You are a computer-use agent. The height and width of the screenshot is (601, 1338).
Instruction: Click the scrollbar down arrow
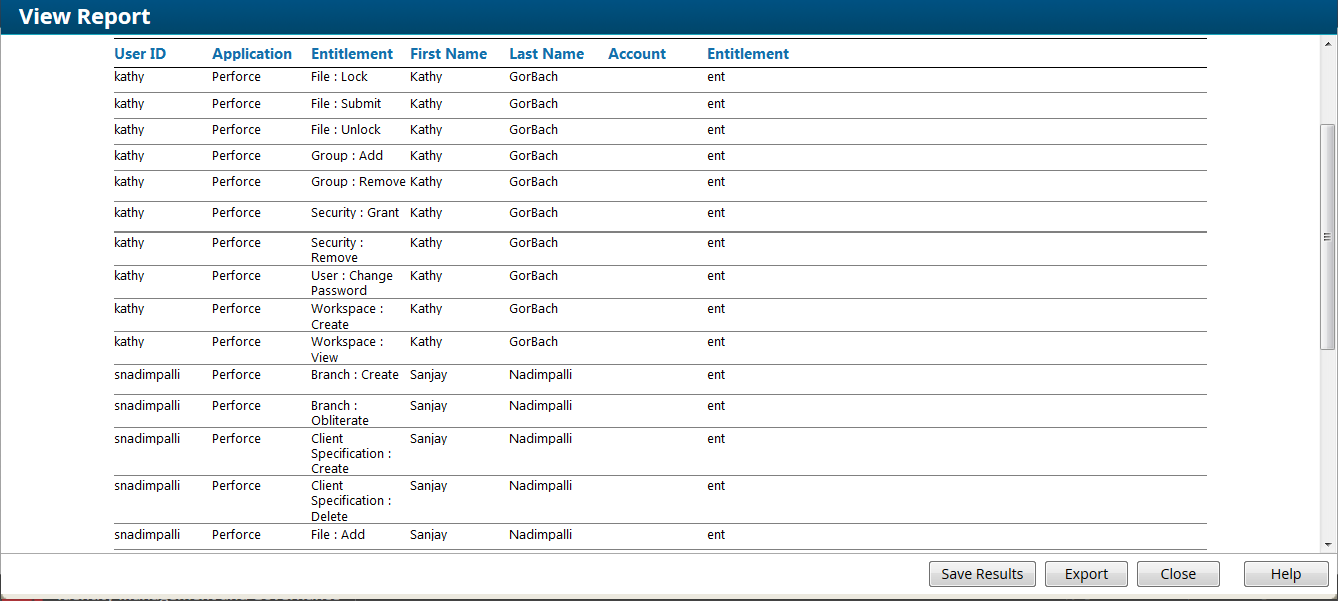pyautogui.click(x=1328, y=544)
